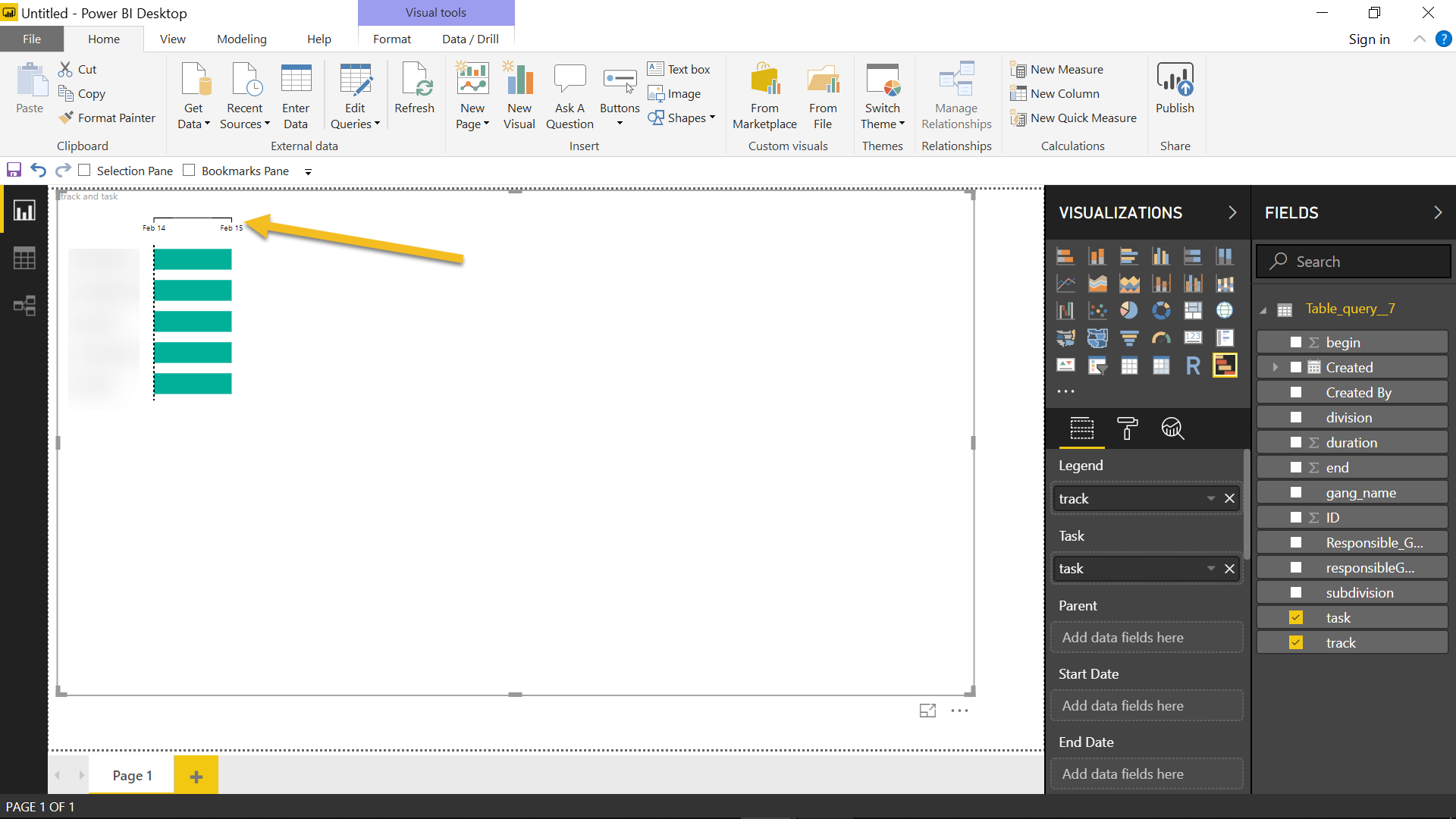This screenshot has height=819, width=1456.
Task: Select the donut chart visualization
Action: coord(1160,310)
